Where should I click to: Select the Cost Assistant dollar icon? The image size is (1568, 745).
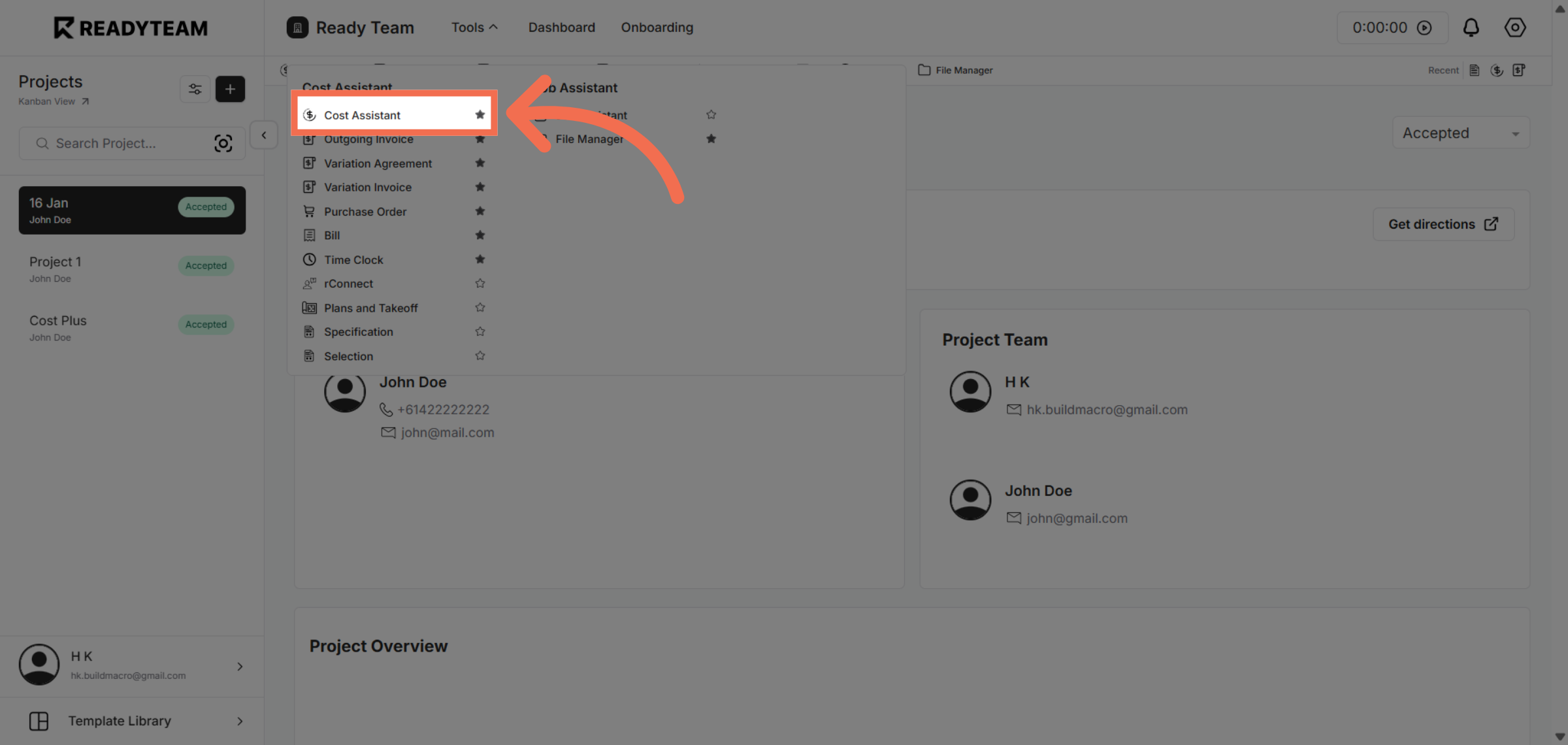pos(309,114)
